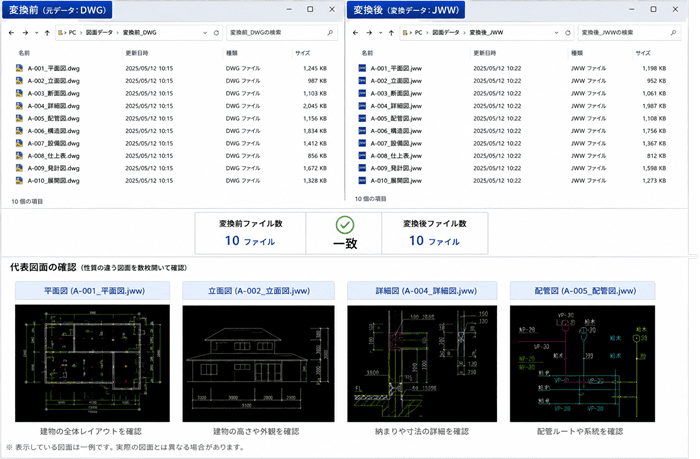The height and width of the screenshot is (459, 700).
Task: Select the A-003_断面図.jww file icon
Action: [362, 93]
